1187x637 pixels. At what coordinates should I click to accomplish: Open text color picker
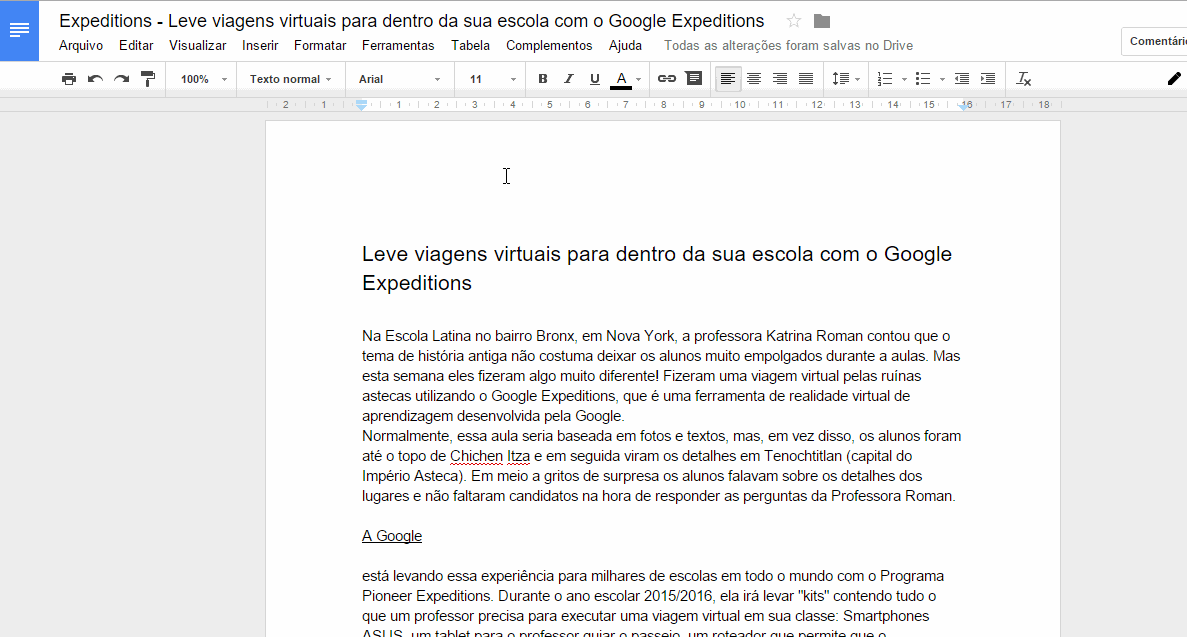626,79
